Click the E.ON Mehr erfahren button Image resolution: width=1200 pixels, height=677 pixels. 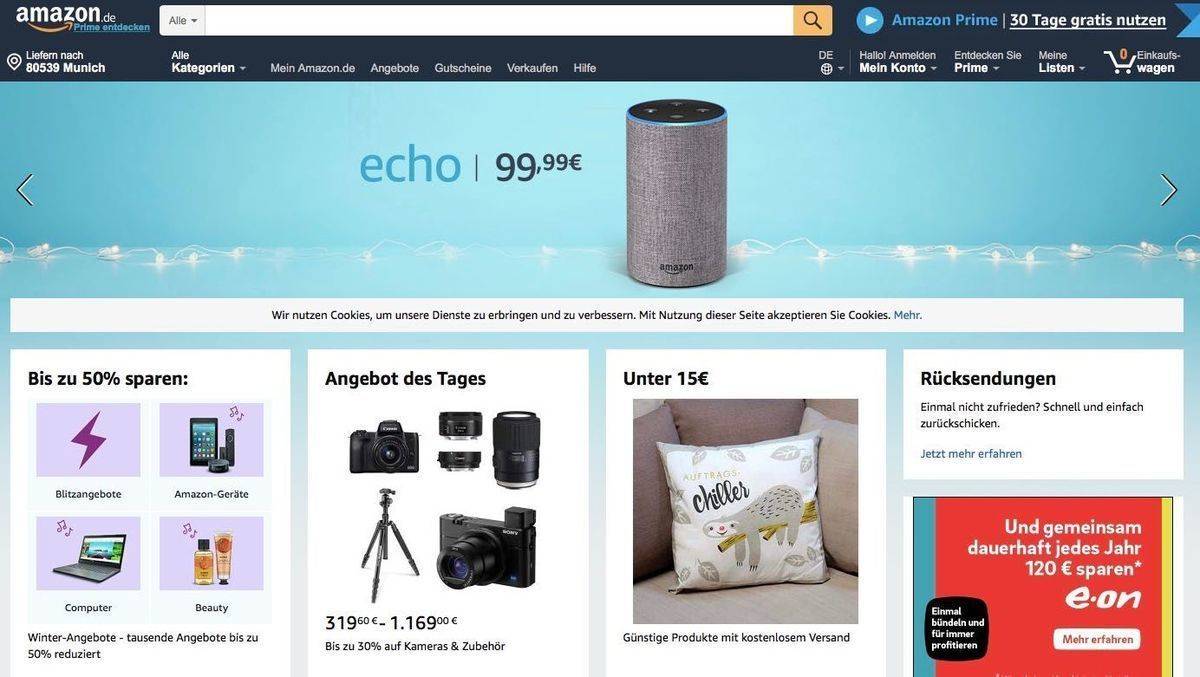(1097, 639)
